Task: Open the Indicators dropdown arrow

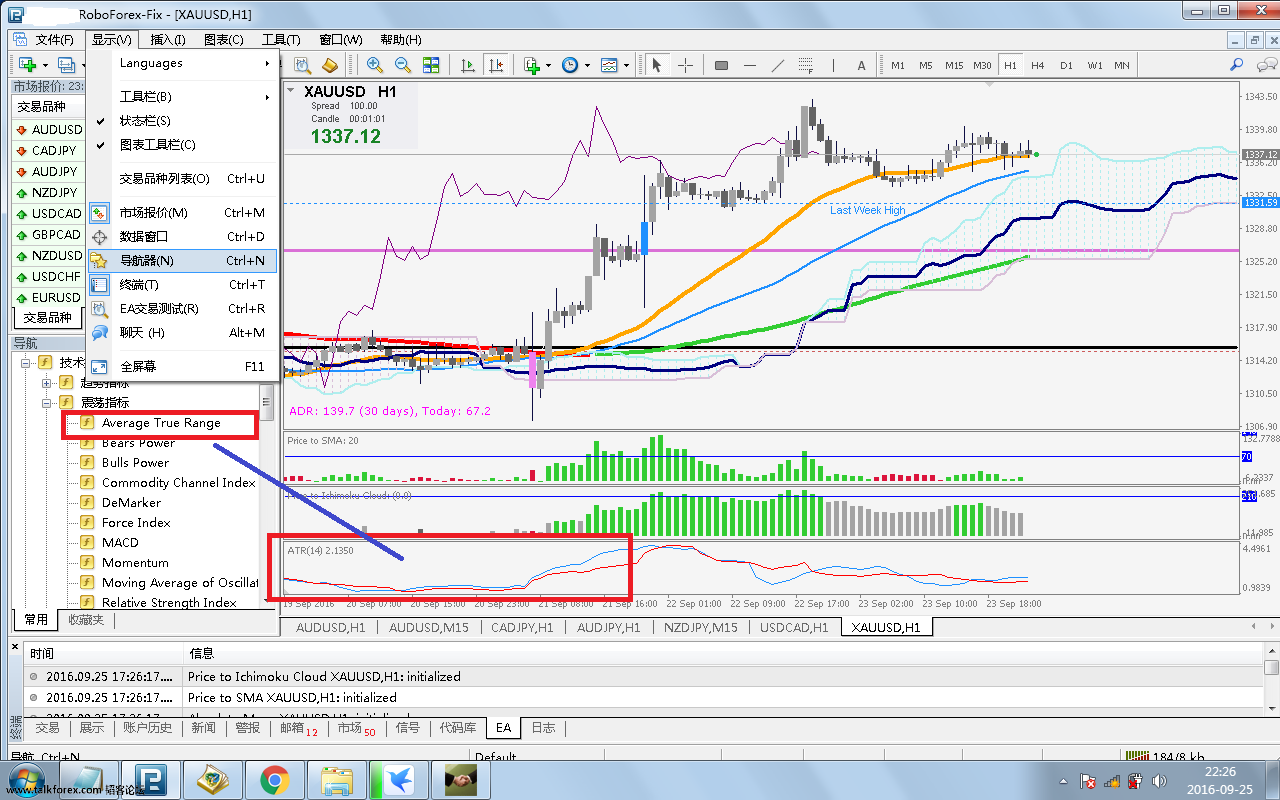Action: [x=548, y=65]
